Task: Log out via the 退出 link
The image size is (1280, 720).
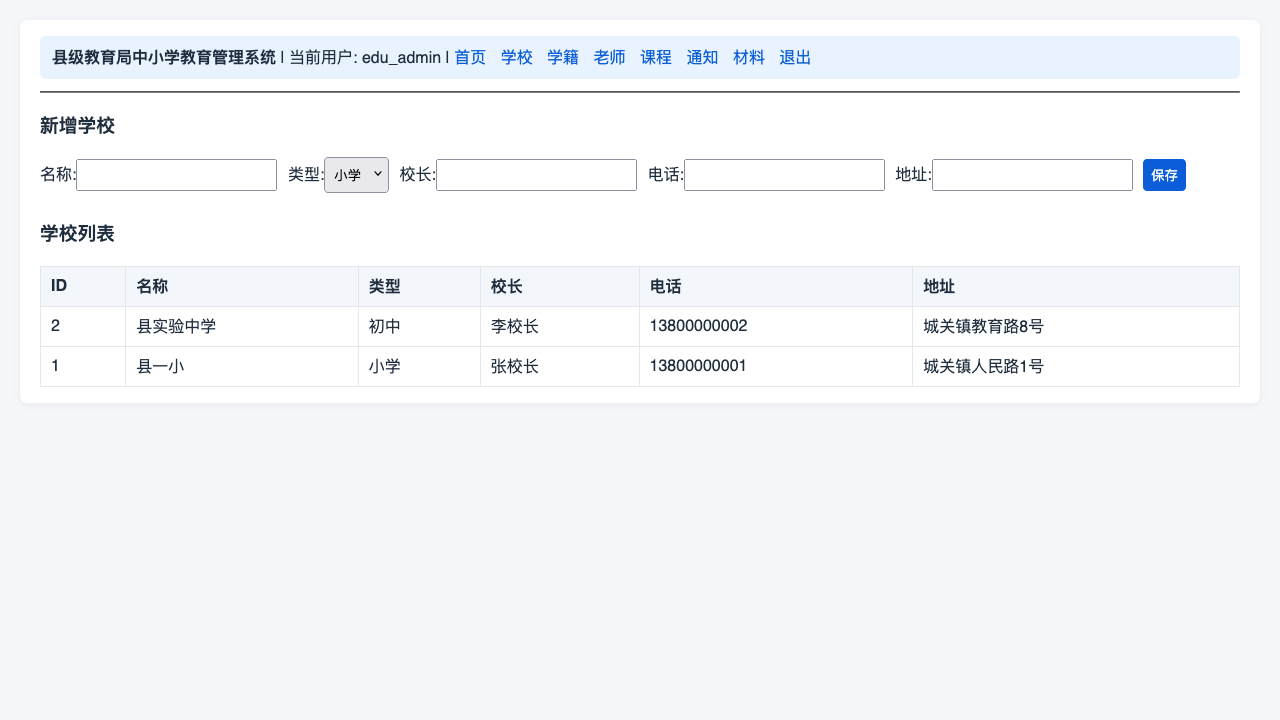Action: [795, 58]
